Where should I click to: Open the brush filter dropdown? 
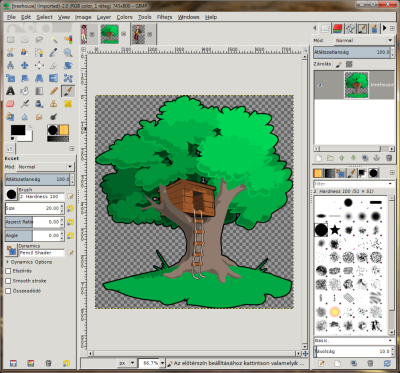(390, 184)
